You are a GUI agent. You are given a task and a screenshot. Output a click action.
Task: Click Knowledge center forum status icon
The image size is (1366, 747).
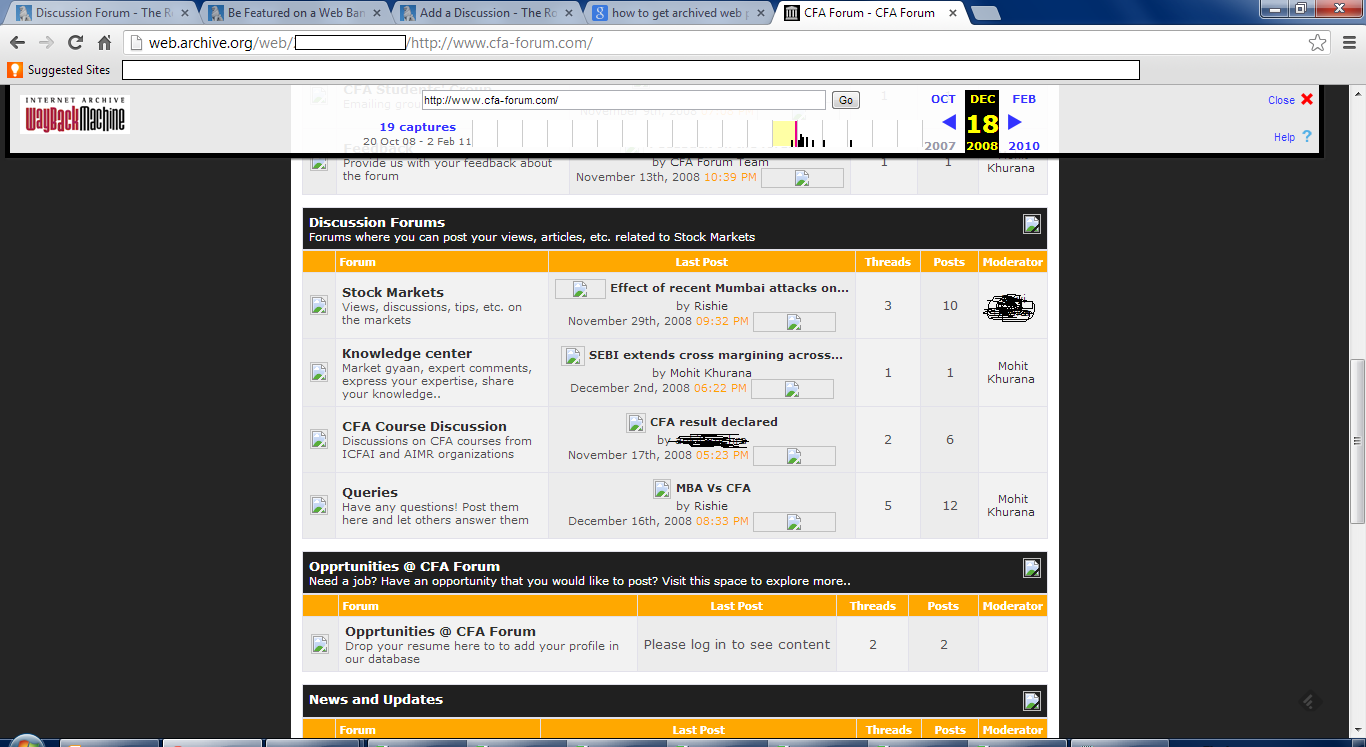pyautogui.click(x=319, y=372)
